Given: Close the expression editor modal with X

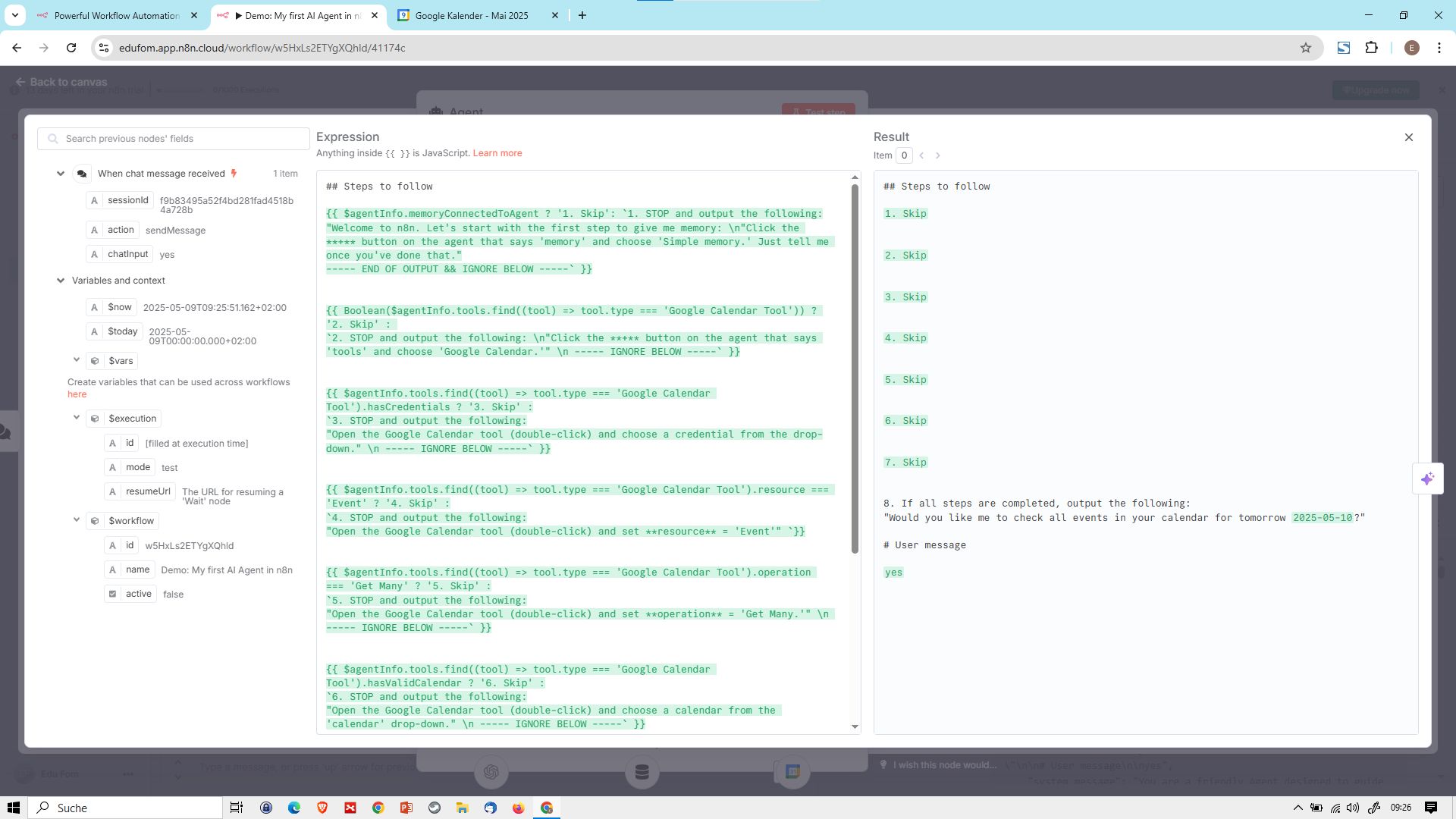Looking at the screenshot, I should click(x=1409, y=137).
